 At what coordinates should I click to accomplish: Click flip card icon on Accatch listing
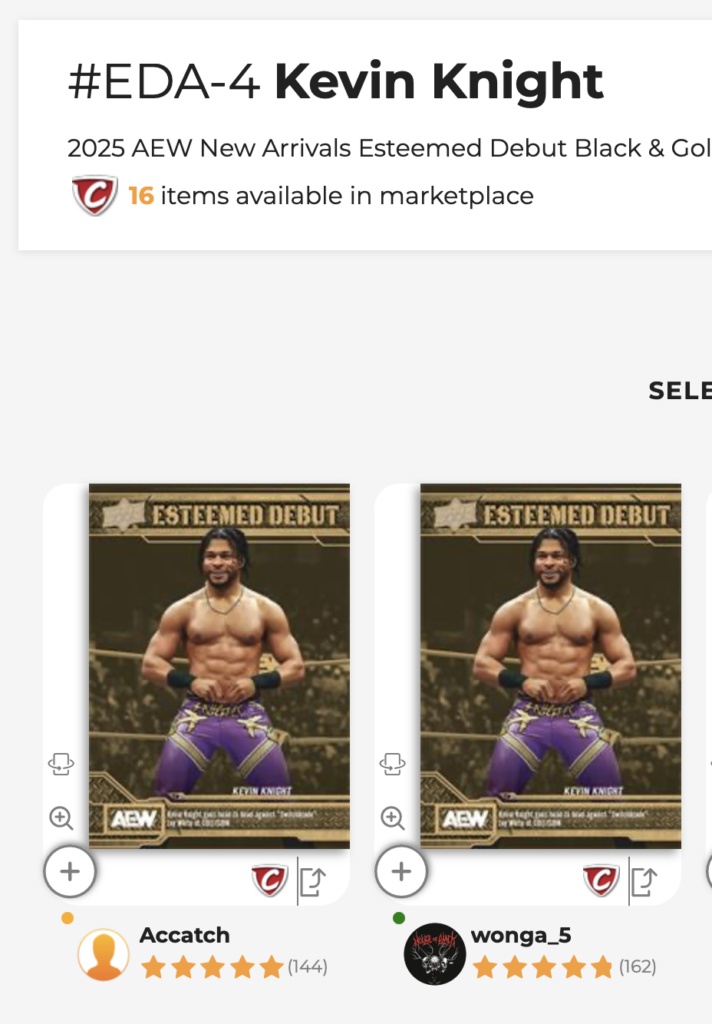point(61,764)
